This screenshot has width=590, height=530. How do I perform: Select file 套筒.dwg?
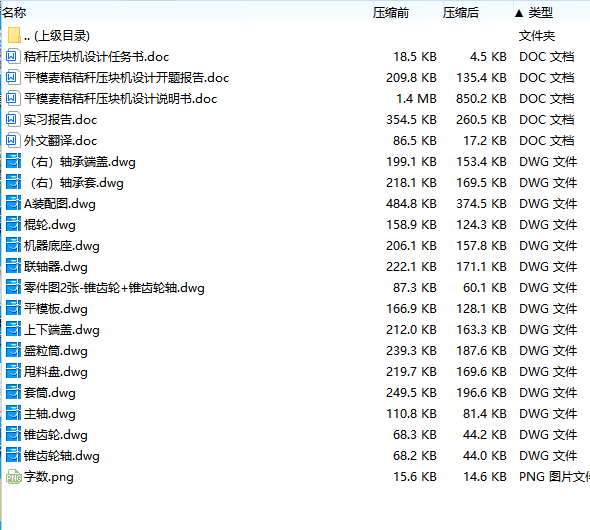50,393
